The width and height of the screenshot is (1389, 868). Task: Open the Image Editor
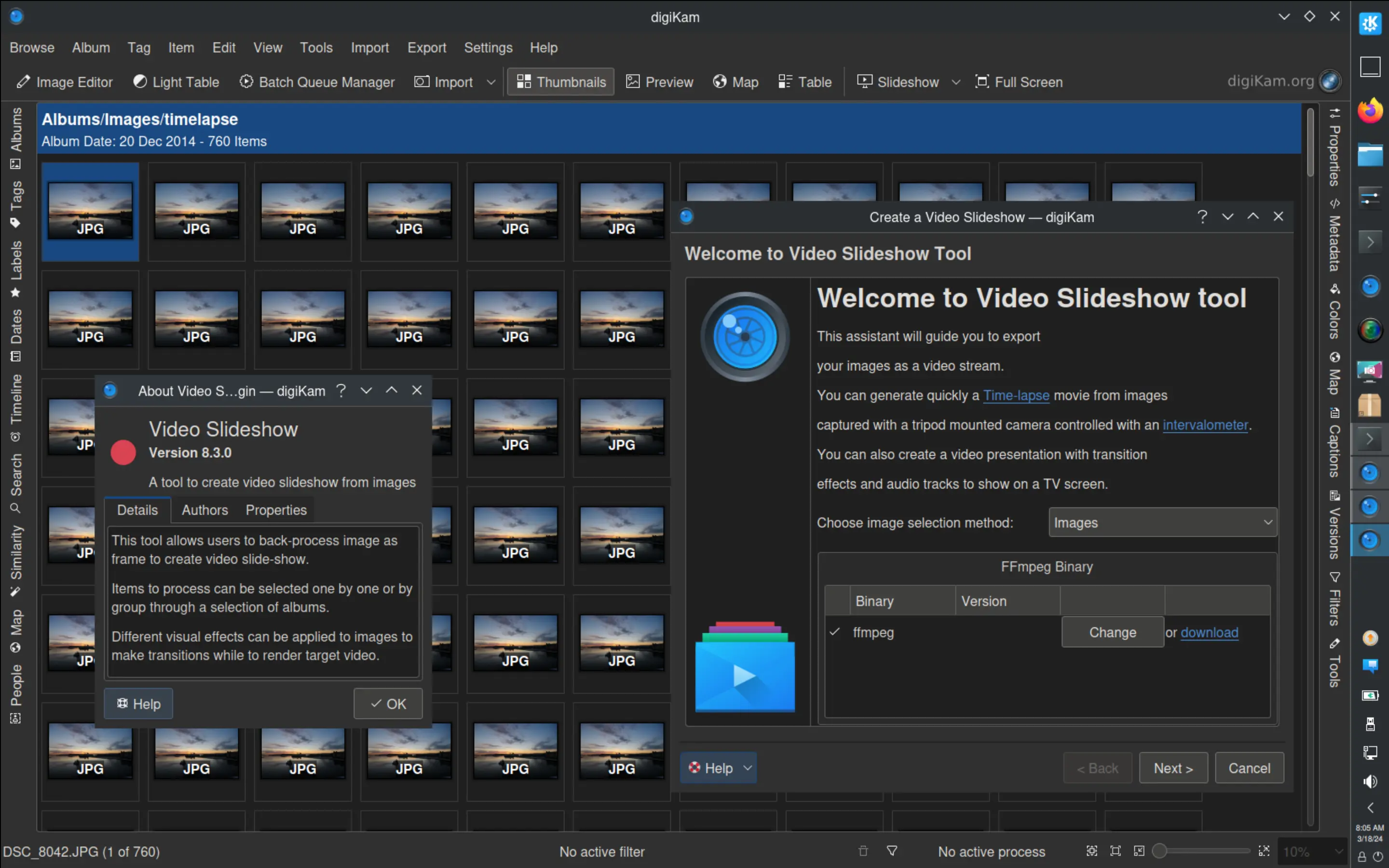click(x=64, y=81)
